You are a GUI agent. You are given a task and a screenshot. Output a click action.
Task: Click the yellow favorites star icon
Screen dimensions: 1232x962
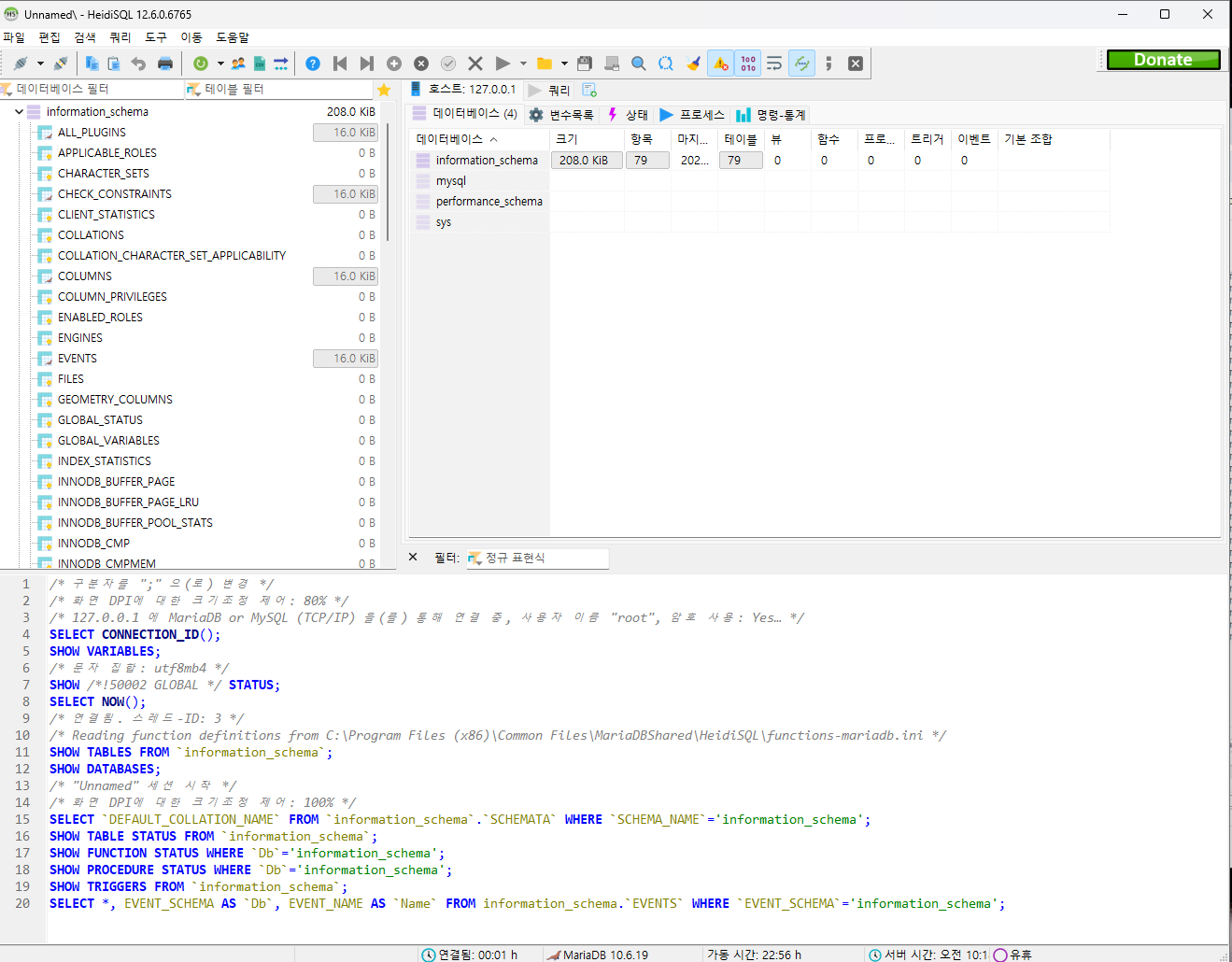tap(384, 90)
